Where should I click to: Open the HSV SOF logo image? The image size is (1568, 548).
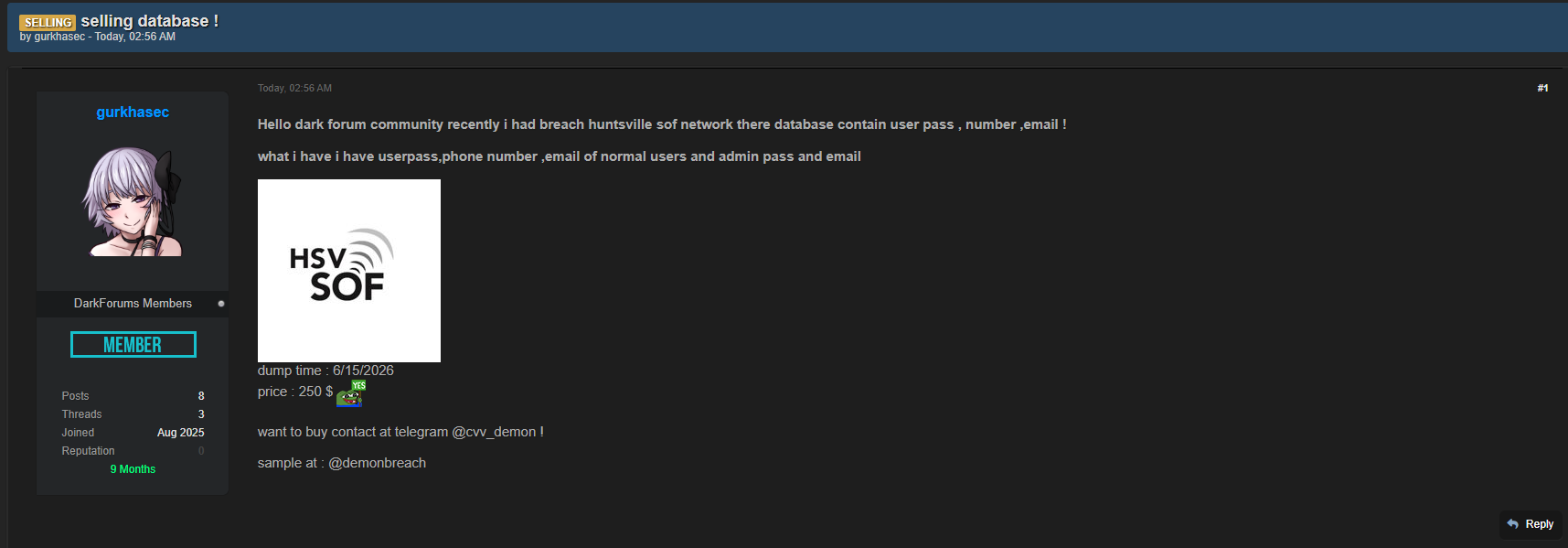tap(349, 271)
